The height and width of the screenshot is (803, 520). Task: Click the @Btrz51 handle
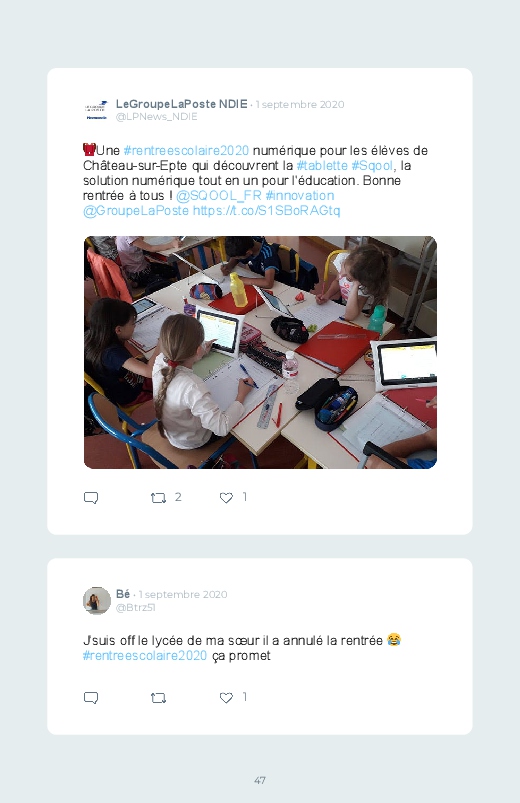coord(136,607)
